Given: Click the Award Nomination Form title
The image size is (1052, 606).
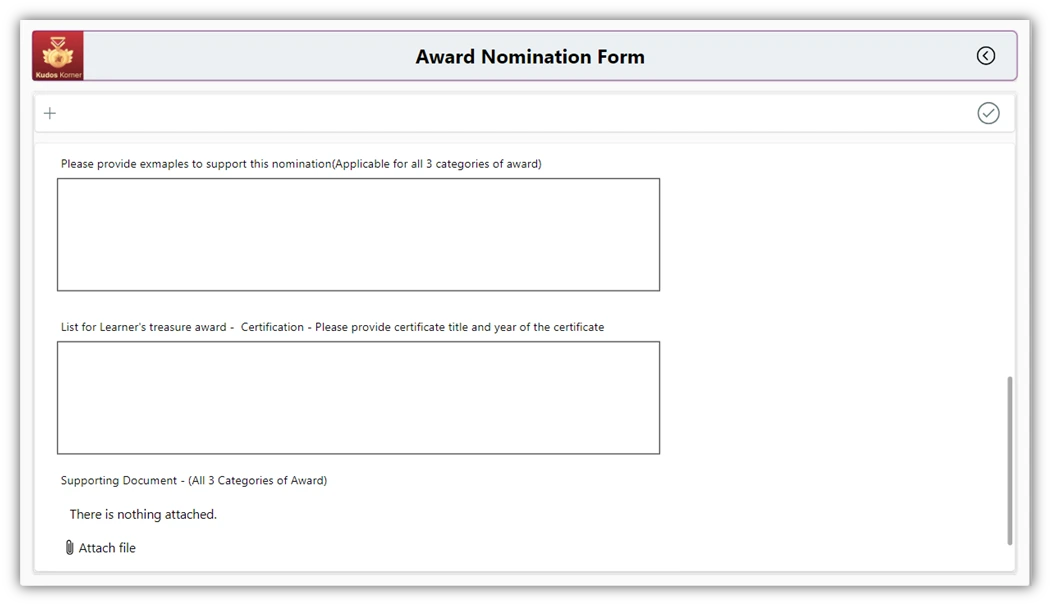Looking at the screenshot, I should click(x=530, y=57).
